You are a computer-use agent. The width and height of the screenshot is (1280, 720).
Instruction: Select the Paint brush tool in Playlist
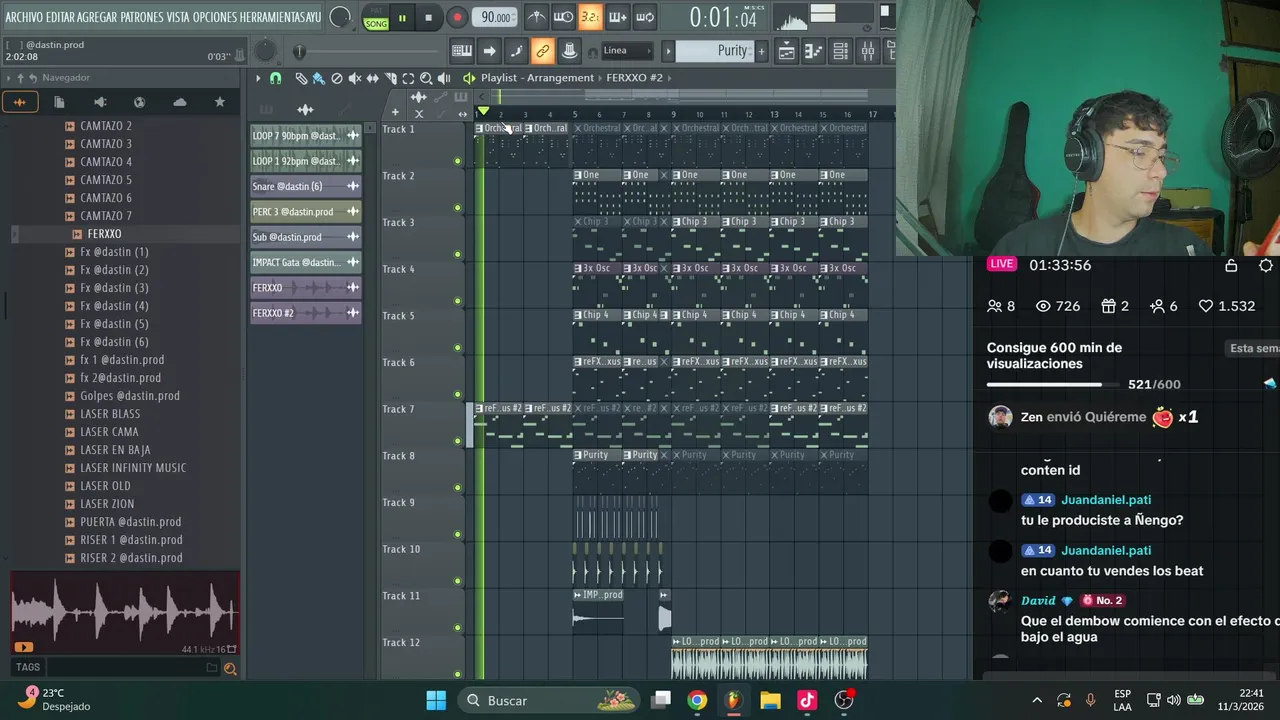click(318, 78)
